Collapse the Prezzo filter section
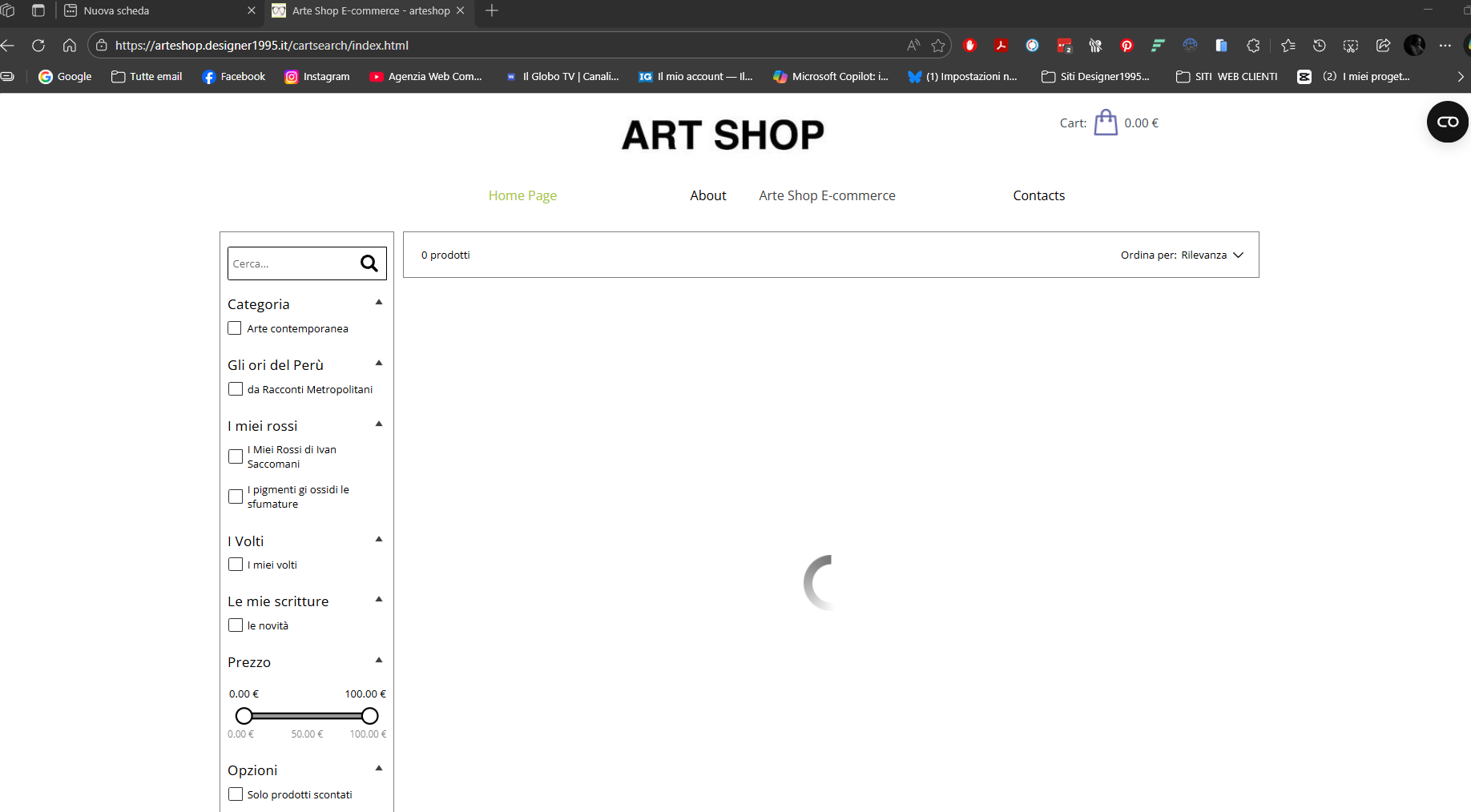This screenshot has height=812, width=1471. [x=379, y=661]
